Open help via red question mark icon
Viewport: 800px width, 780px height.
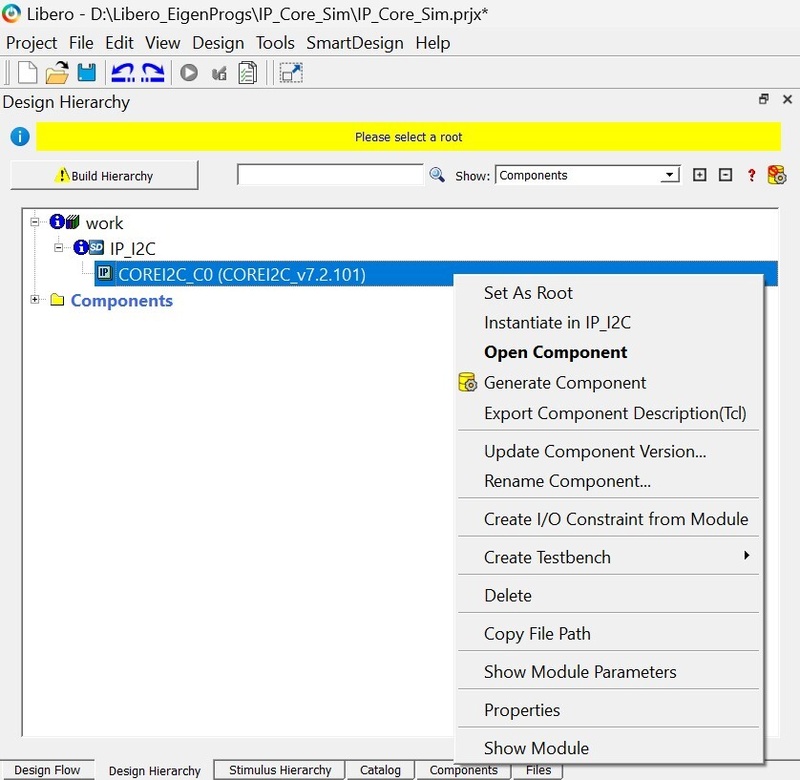pyautogui.click(x=751, y=175)
